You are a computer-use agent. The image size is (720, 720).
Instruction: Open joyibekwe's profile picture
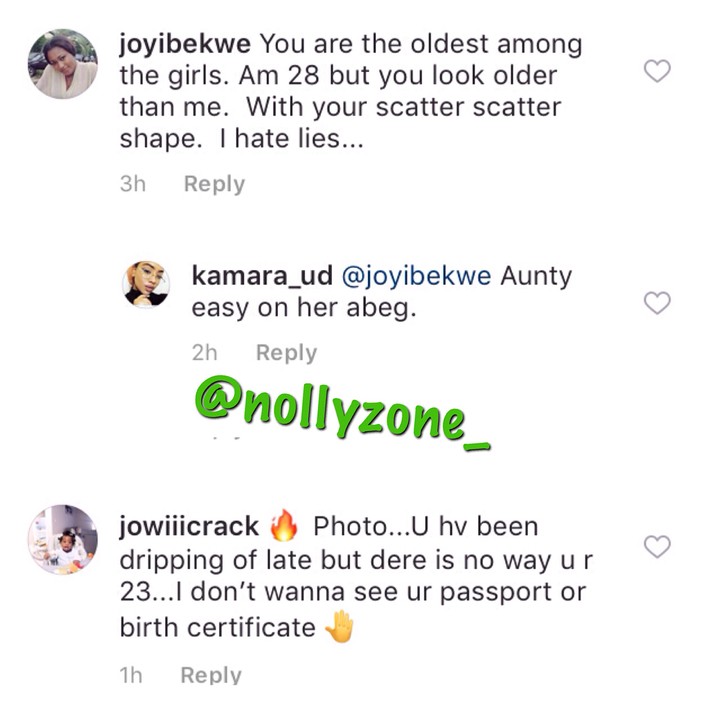click(61, 64)
